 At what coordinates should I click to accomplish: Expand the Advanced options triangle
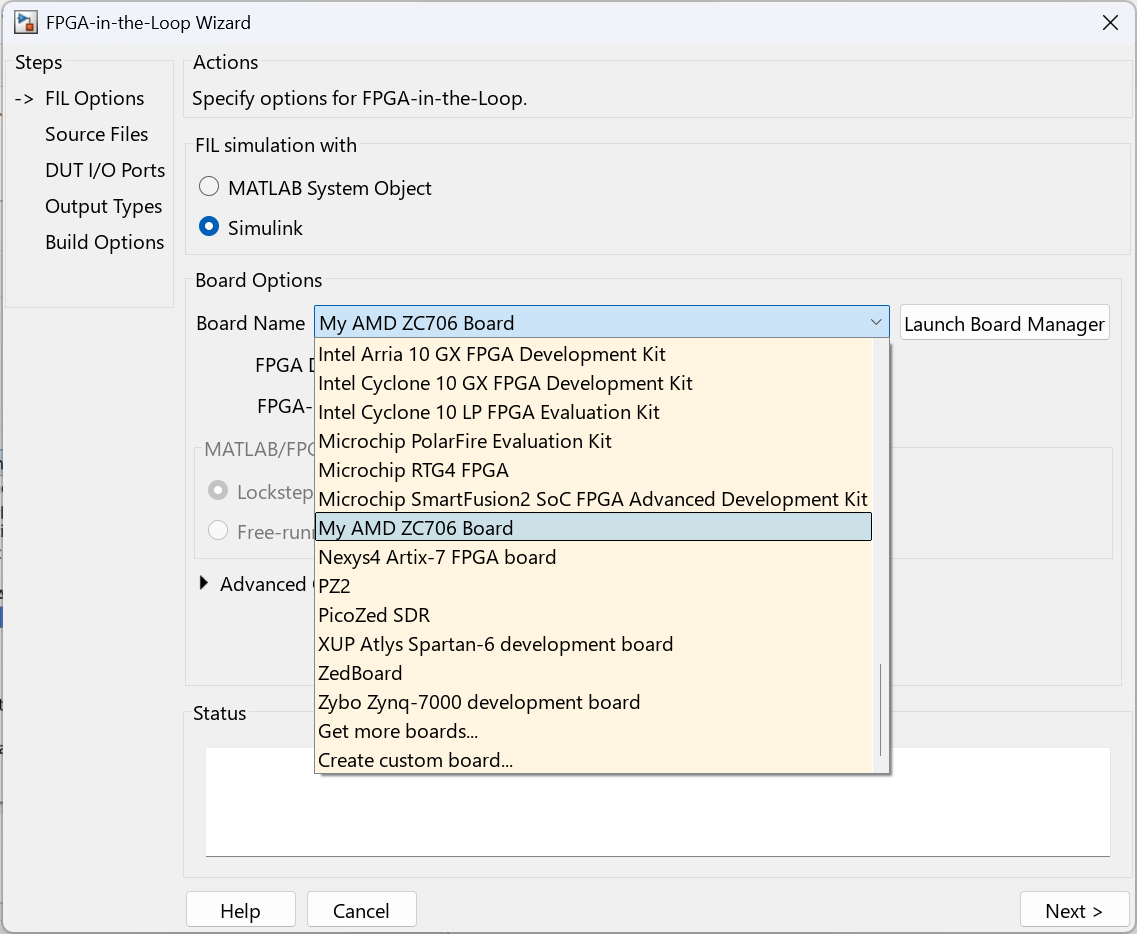[x=205, y=584]
